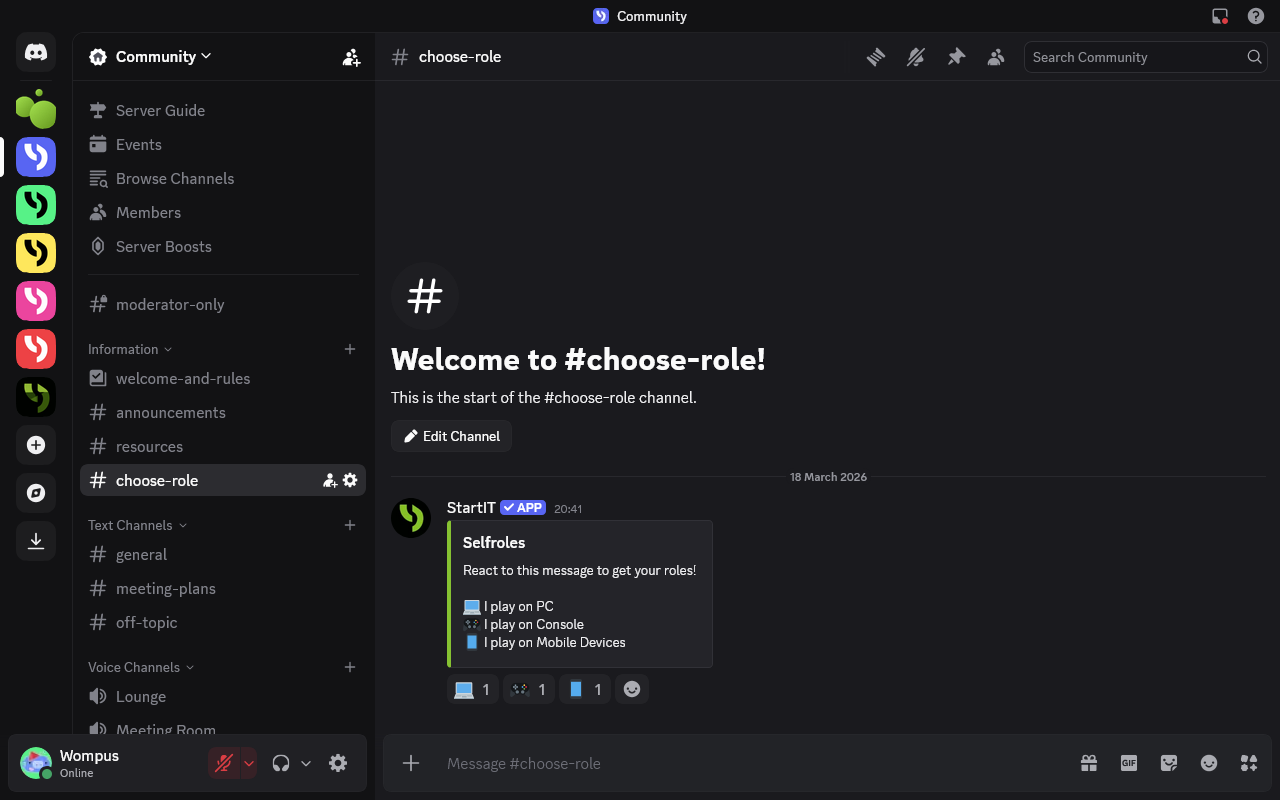
Task: Open the GIF picker
Action: coord(1129,763)
